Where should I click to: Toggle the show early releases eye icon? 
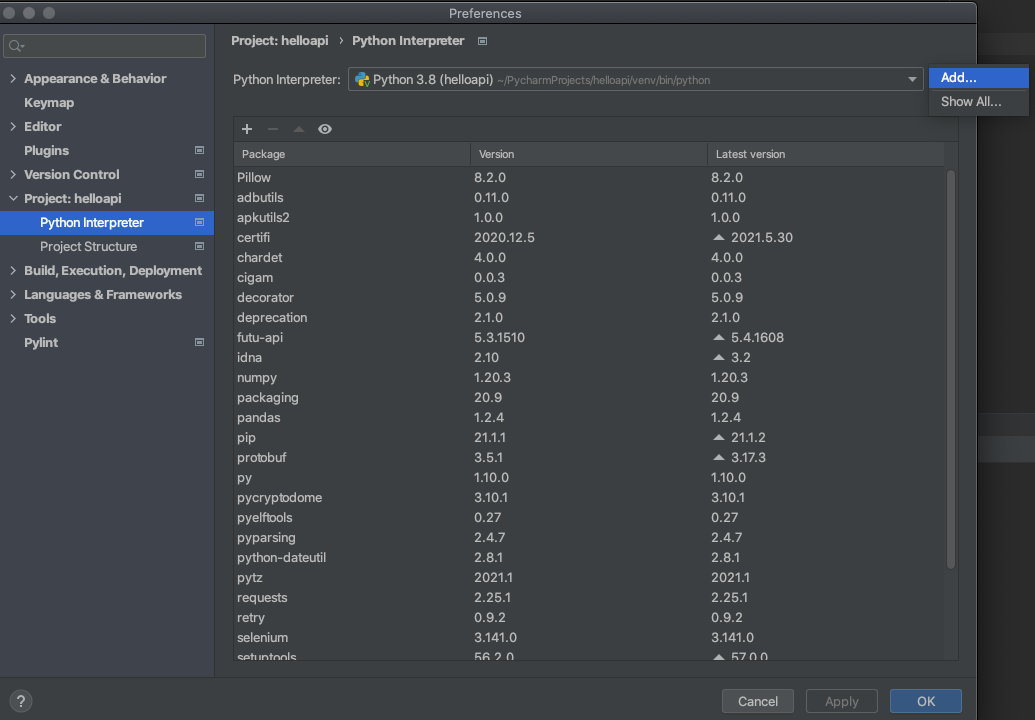click(x=325, y=129)
